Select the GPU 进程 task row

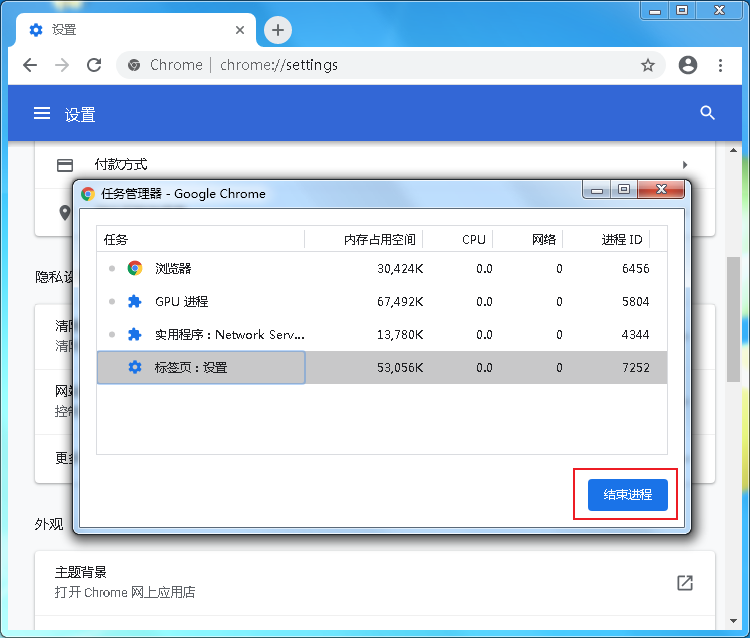tap(382, 301)
